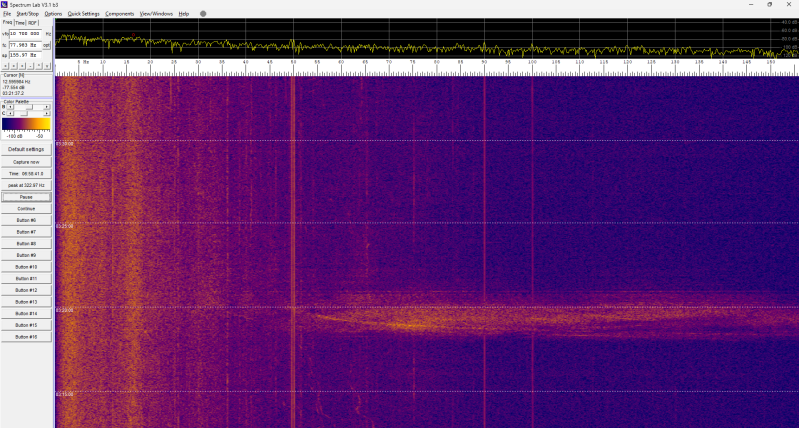The image size is (799, 428).
Task: Click the red marker on spectrum graph
Action: pos(134,35)
